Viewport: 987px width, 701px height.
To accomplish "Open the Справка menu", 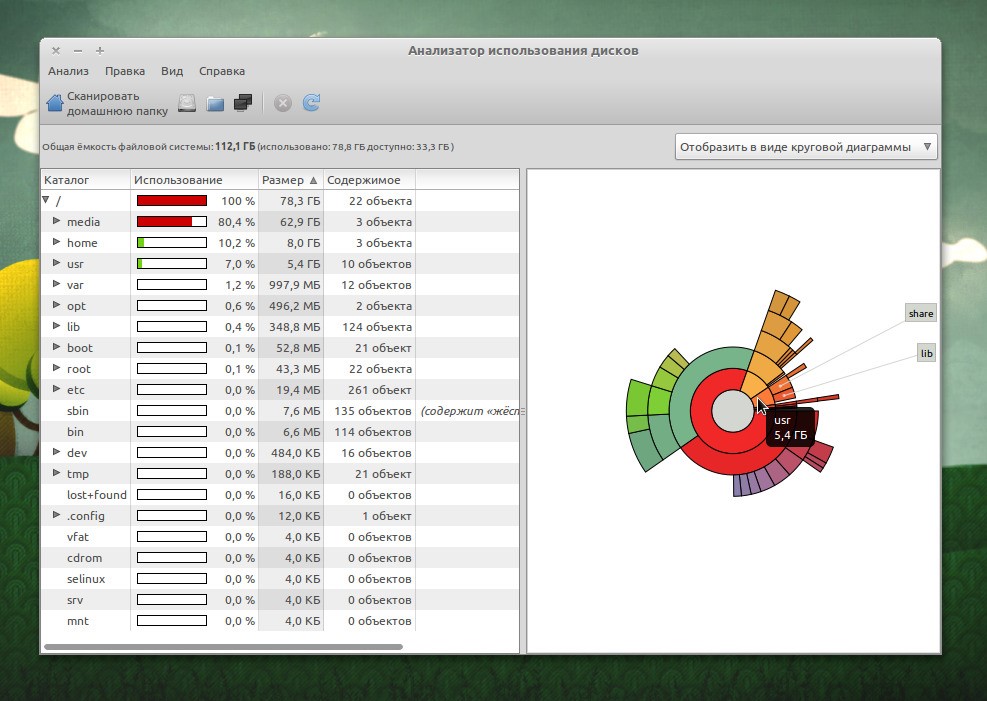I will tap(221, 71).
